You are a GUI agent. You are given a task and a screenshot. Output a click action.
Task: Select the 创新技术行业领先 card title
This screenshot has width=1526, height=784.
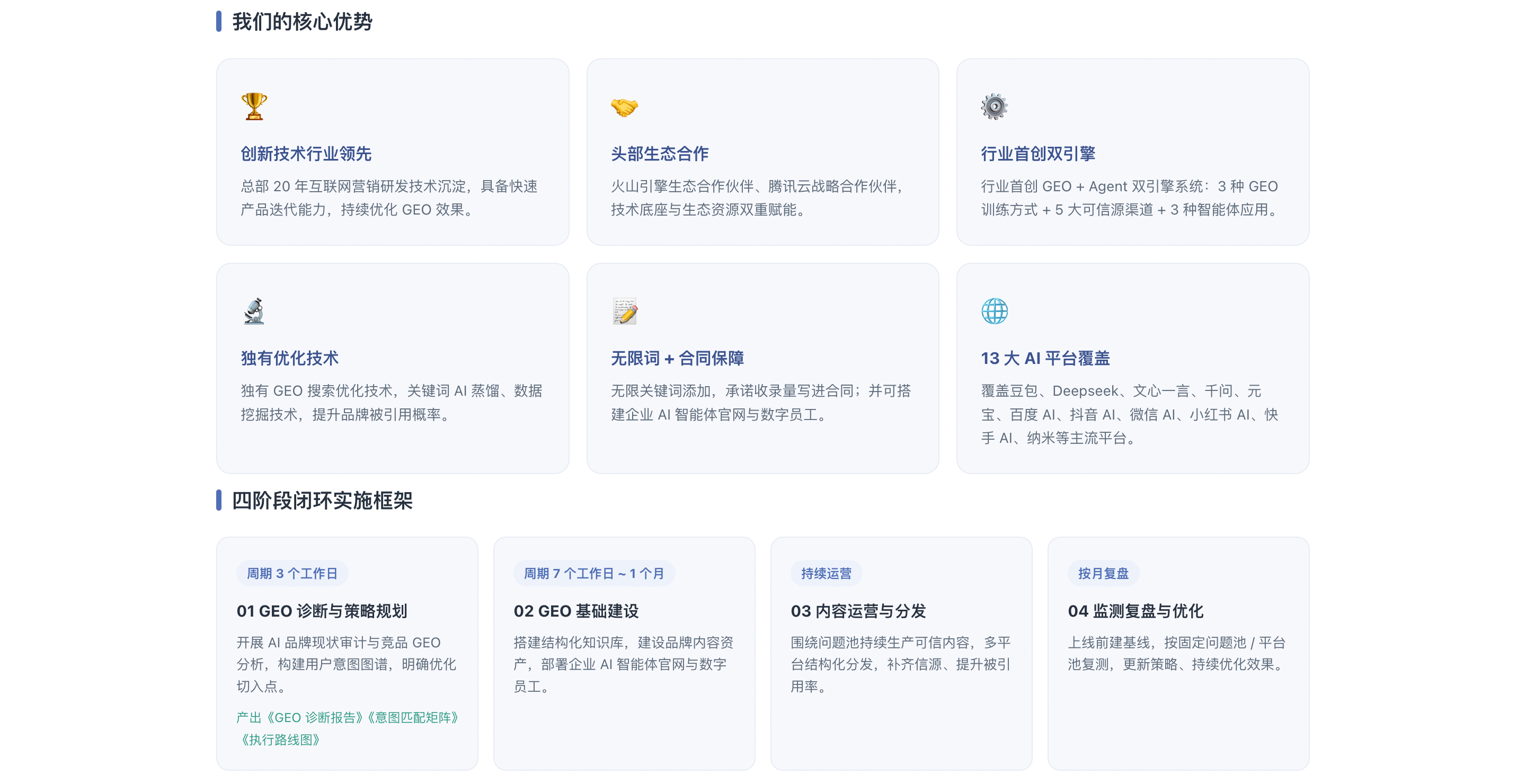306,154
